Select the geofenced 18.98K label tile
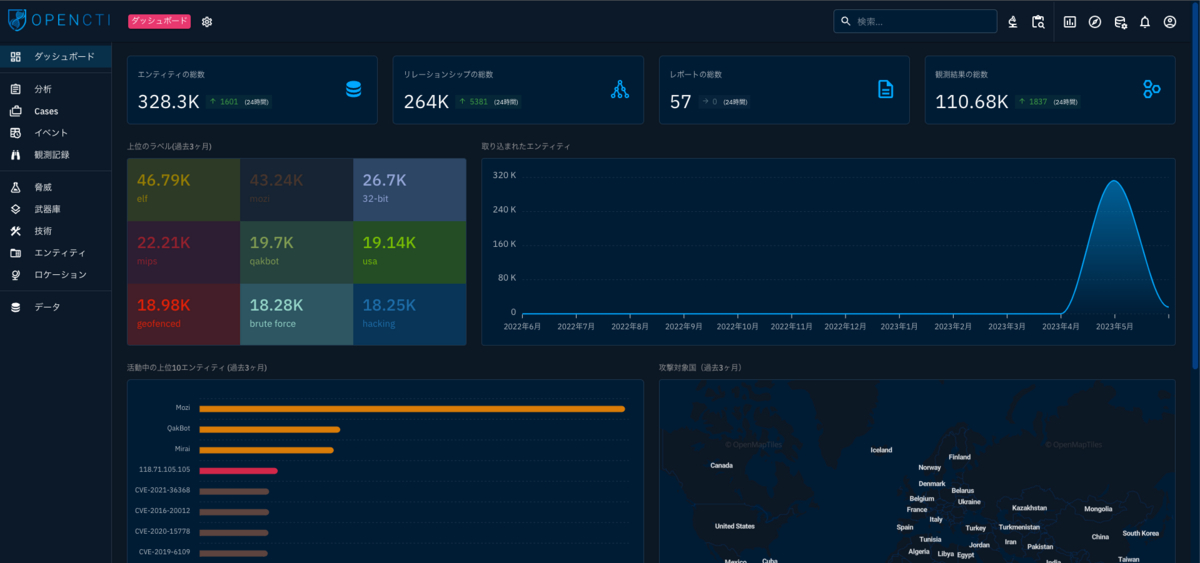 [x=183, y=314]
